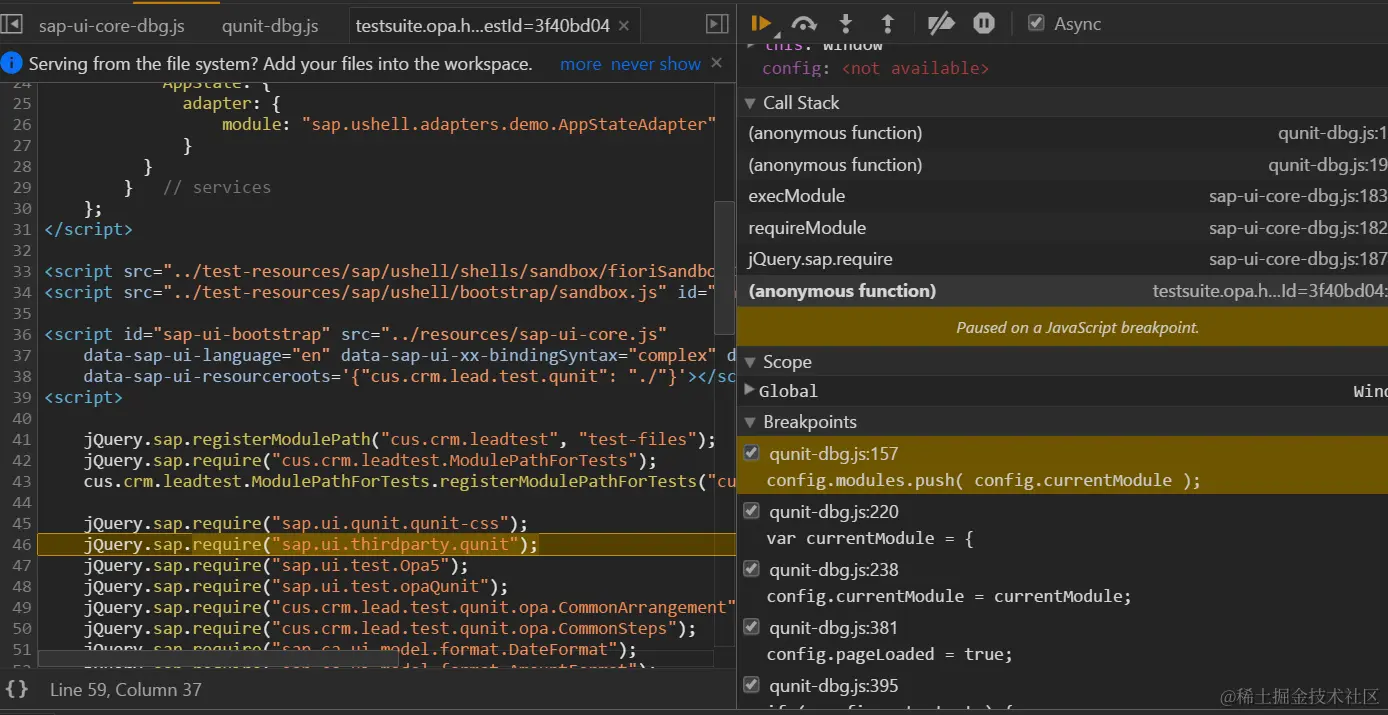The image size is (1388, 715).
Task: Click the 'sap.ui.test.opaQunit' require line
Action: 296,586
